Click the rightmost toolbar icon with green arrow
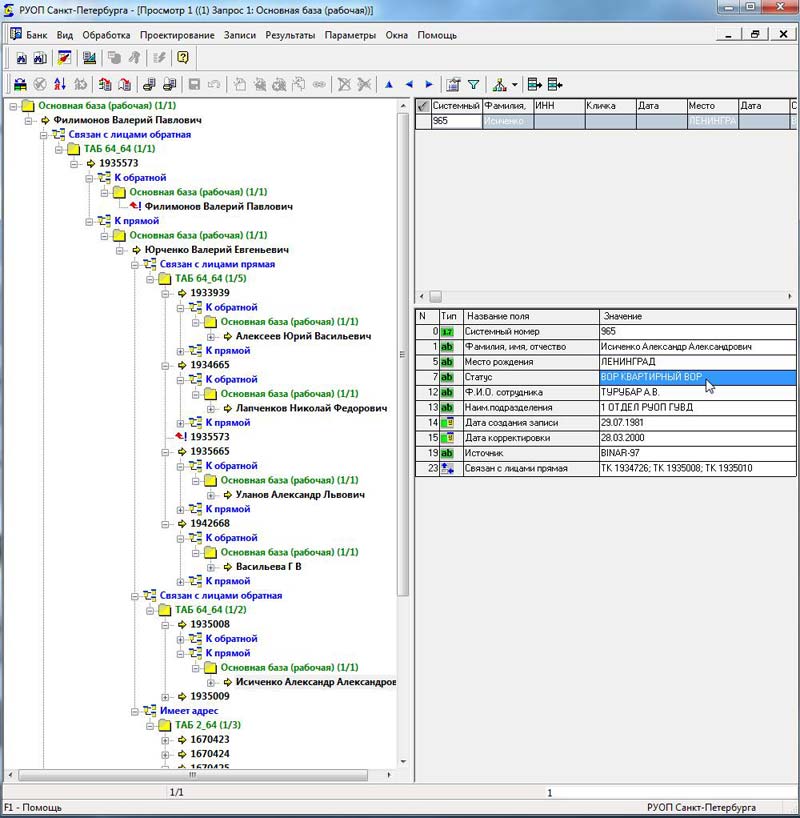The image size is (800, 818). coord(555,85)
